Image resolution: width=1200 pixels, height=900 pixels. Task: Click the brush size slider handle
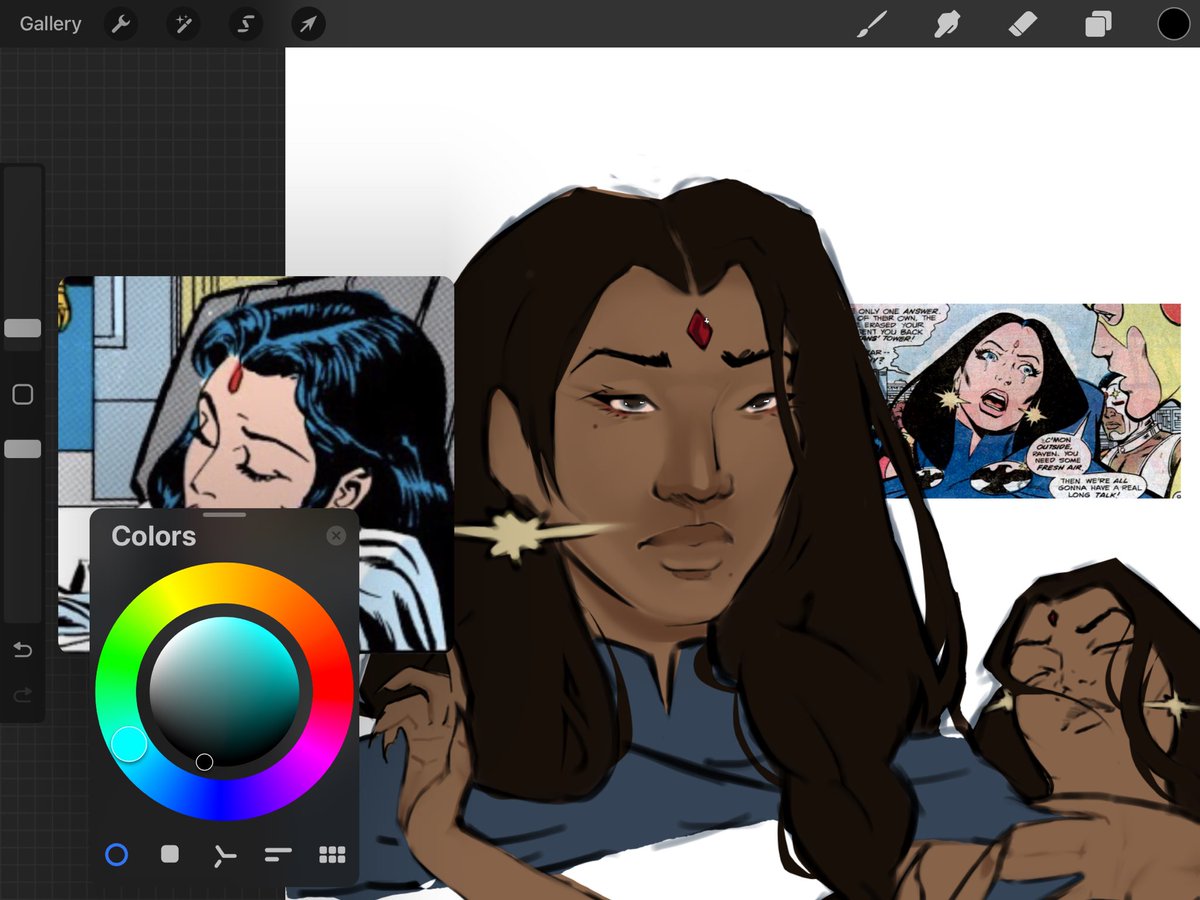(x=23, y=328)
